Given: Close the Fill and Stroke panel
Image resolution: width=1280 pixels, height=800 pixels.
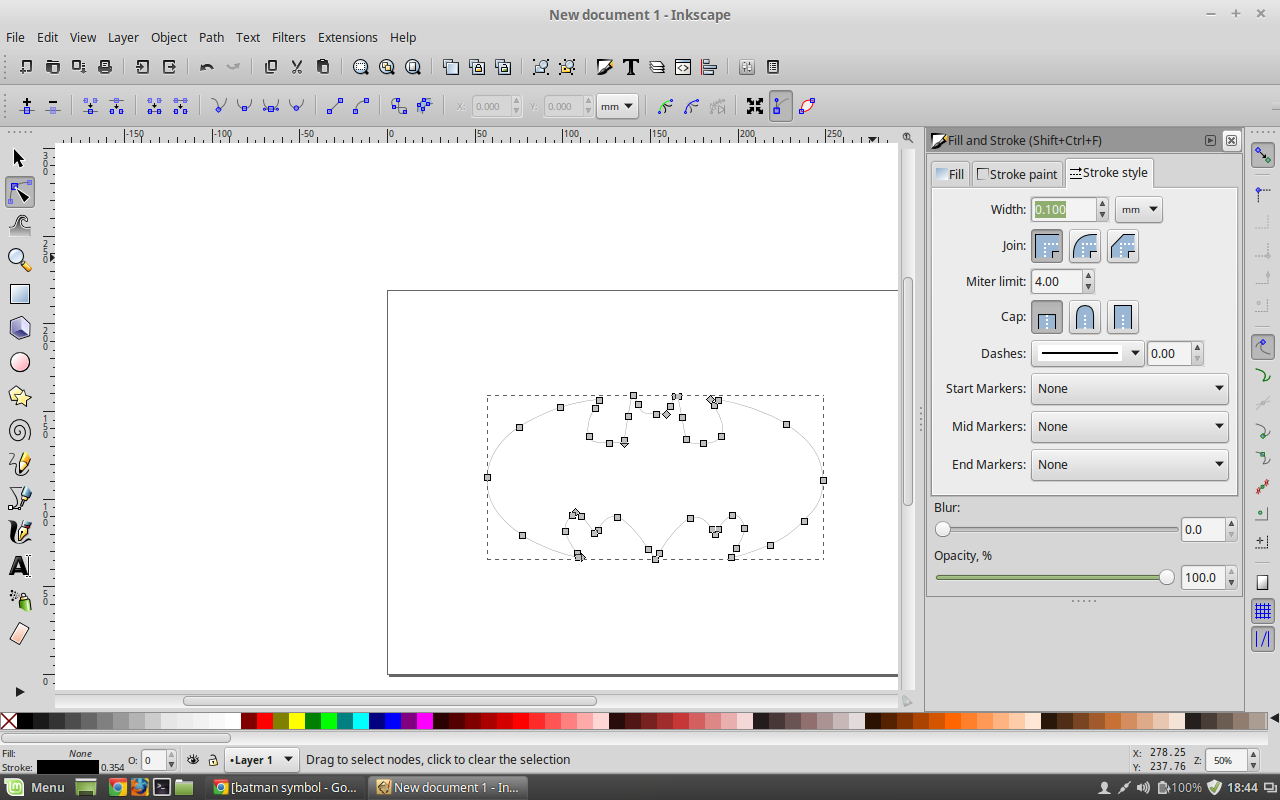Looking at the screenshot, I should tap(1231, 141).
